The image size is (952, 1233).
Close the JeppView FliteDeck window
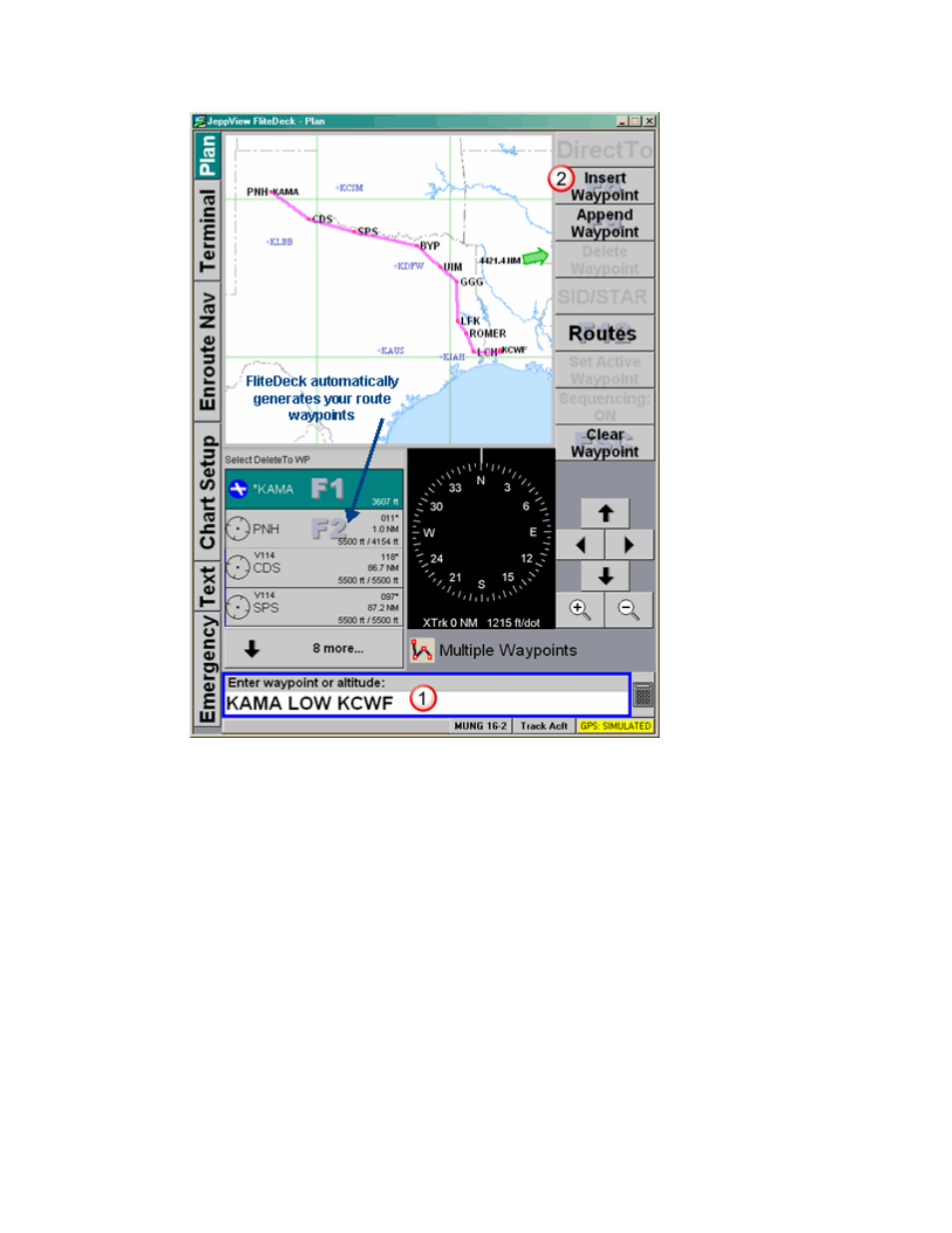(650, 121)
